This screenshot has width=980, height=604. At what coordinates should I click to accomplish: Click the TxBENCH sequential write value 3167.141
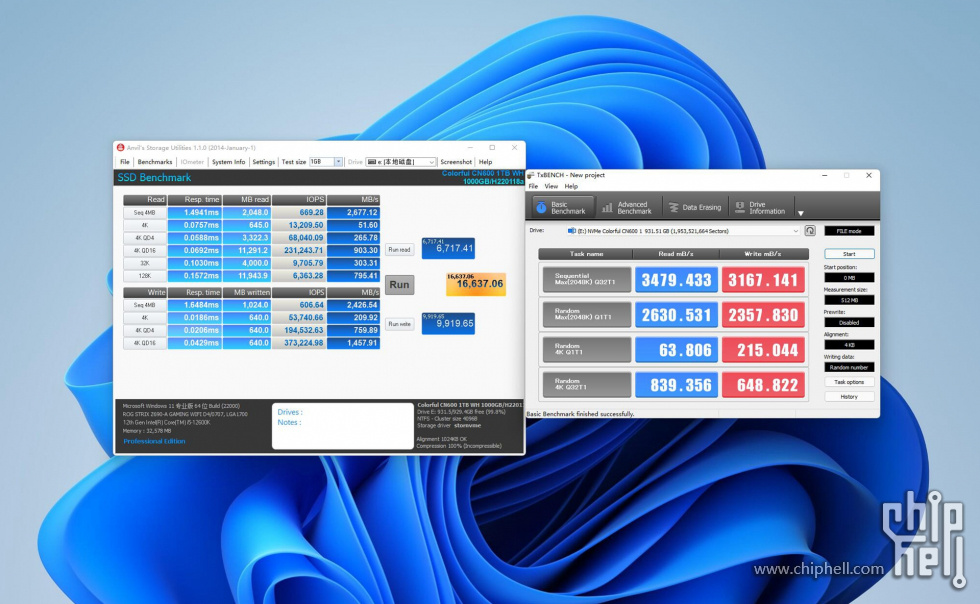coord(763,280)
